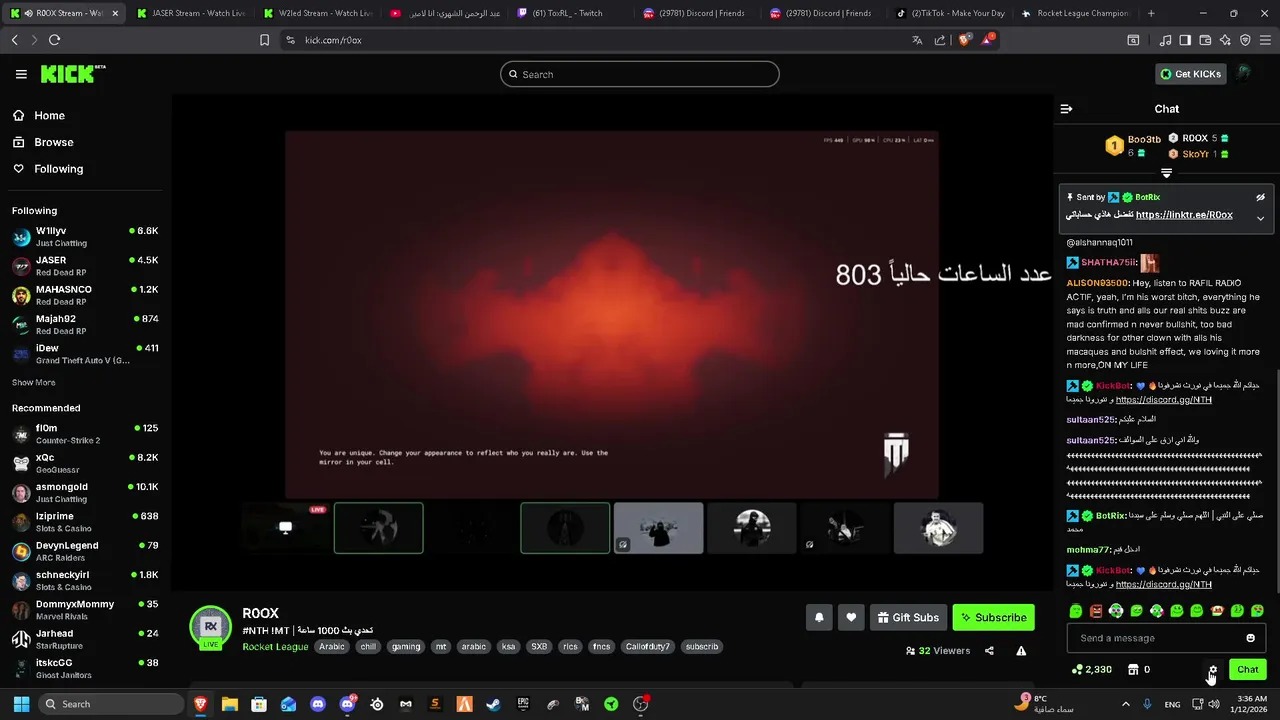Open xQc recommended channel
Viewport: 1280px width, 720px height.
point(84,463)
